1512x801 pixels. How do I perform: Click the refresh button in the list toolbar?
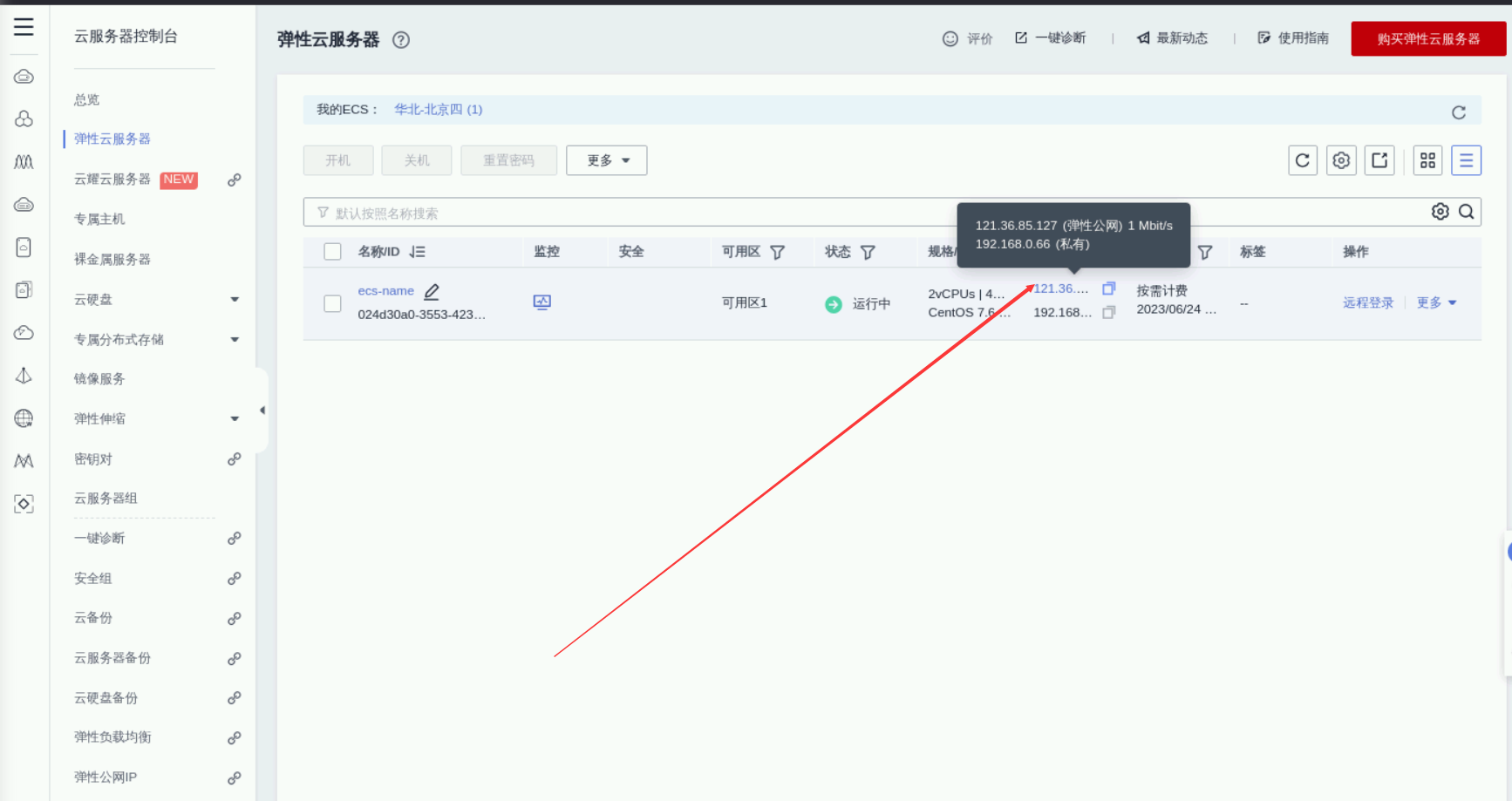coord(1303,160)
